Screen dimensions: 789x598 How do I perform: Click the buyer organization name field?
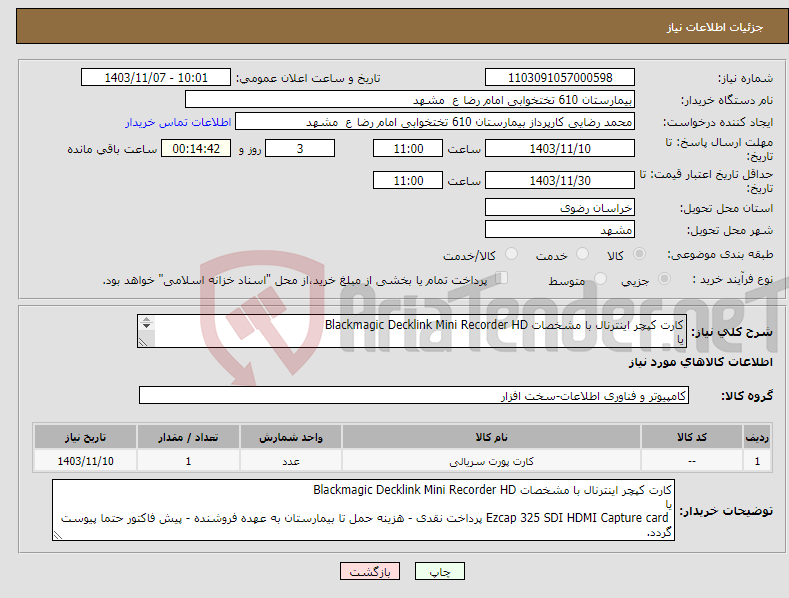[410, 100]
